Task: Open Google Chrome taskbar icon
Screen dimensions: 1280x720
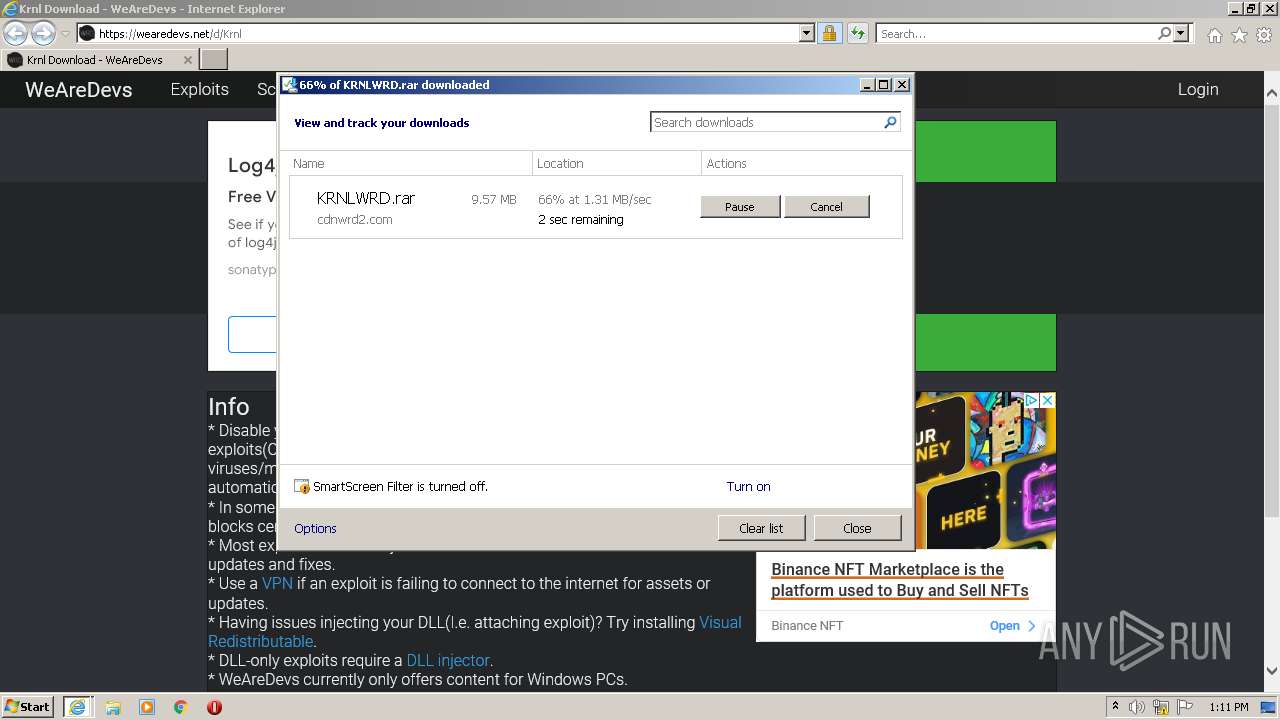Action: coord(180,707)
